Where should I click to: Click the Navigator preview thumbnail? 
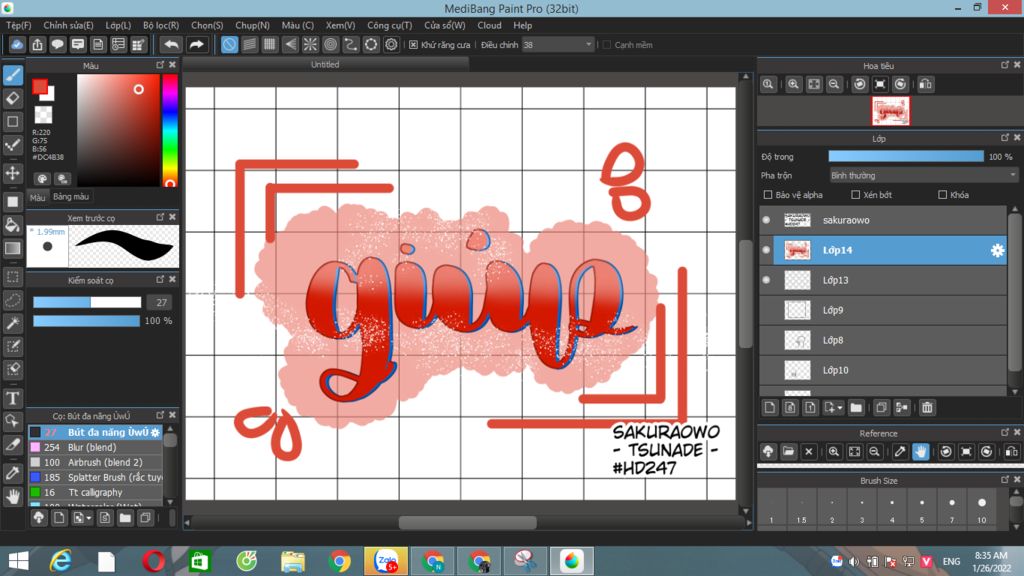[890, 111]
